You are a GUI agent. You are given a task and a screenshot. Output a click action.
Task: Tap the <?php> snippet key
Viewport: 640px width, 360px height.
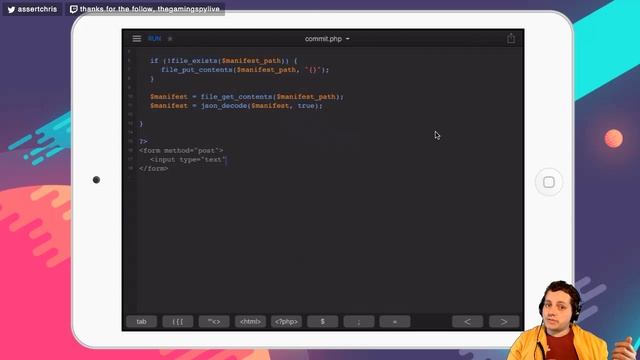[287, 322]
